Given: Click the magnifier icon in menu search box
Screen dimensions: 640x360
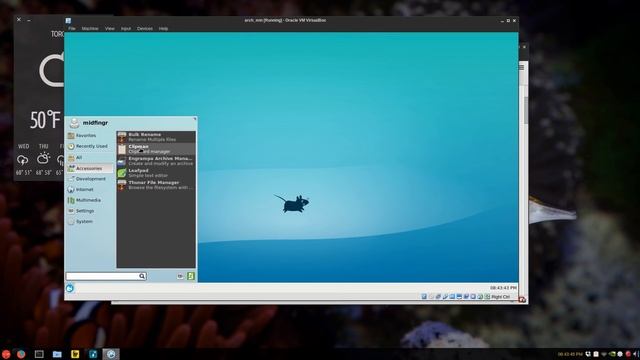Looking at the screenshot, I should pyautogui.click(x=142, y=276).
